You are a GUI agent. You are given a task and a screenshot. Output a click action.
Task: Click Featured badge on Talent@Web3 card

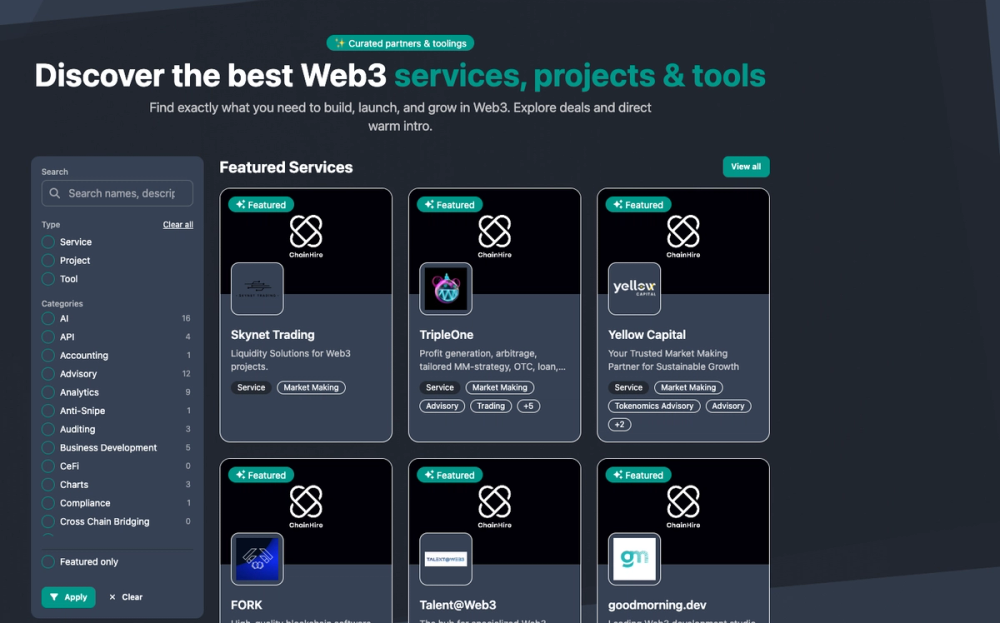(450, 475)
